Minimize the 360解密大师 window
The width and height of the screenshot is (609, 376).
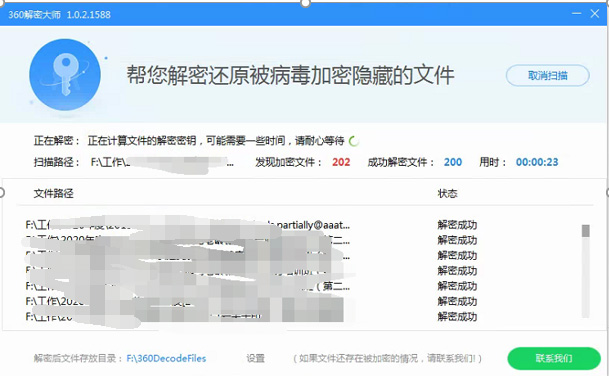576,14
